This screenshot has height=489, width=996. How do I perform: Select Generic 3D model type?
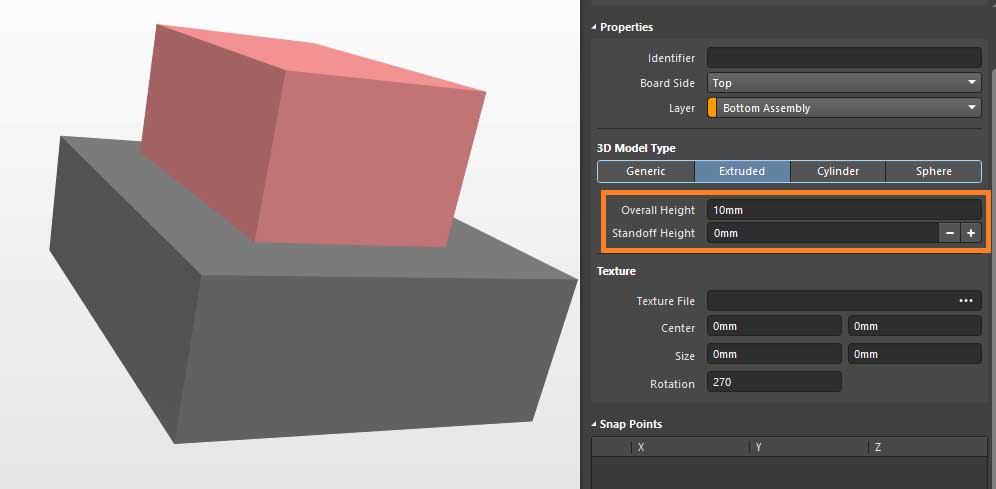[646, 171]
